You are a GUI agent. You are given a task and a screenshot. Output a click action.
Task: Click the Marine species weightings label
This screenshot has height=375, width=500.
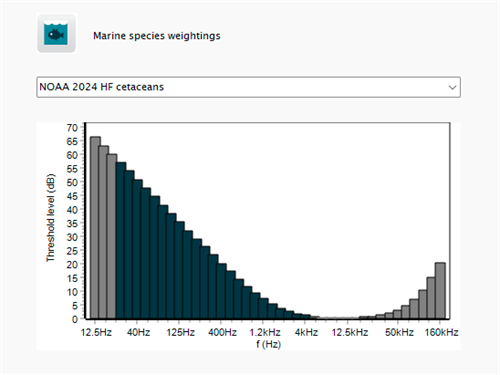point(157,36)
